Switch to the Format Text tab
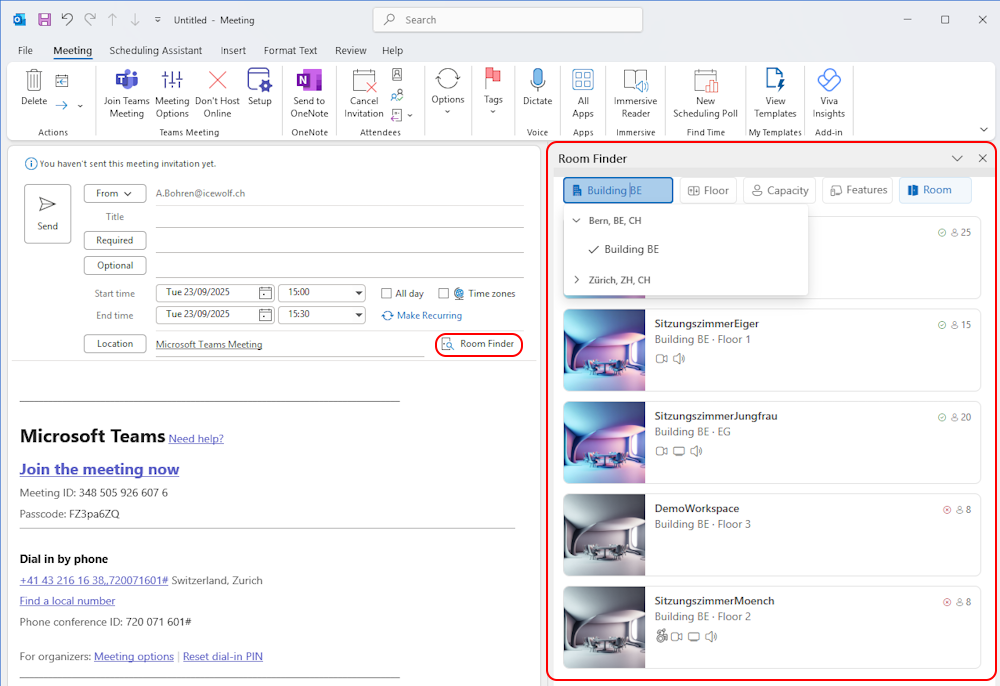Viewport: 1000px width, 686px height. pos(290,50)
